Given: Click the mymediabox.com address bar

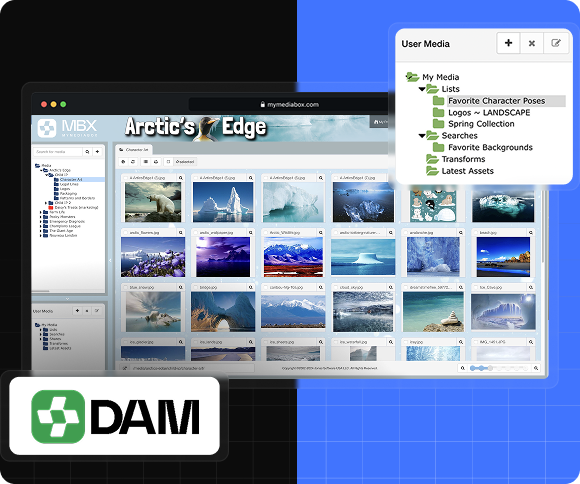Looking at the screenshot, I should tap(289, 105).
